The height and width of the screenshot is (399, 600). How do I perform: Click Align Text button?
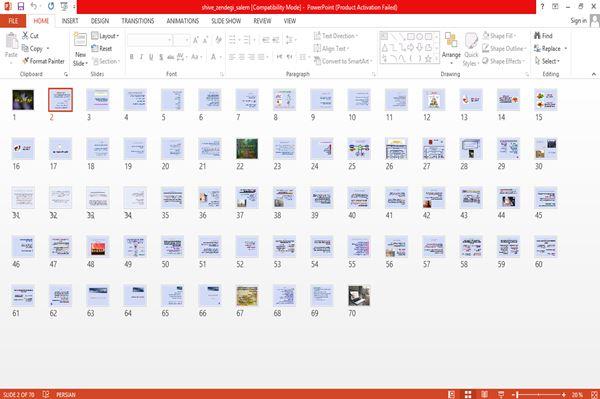pos(331,49)
